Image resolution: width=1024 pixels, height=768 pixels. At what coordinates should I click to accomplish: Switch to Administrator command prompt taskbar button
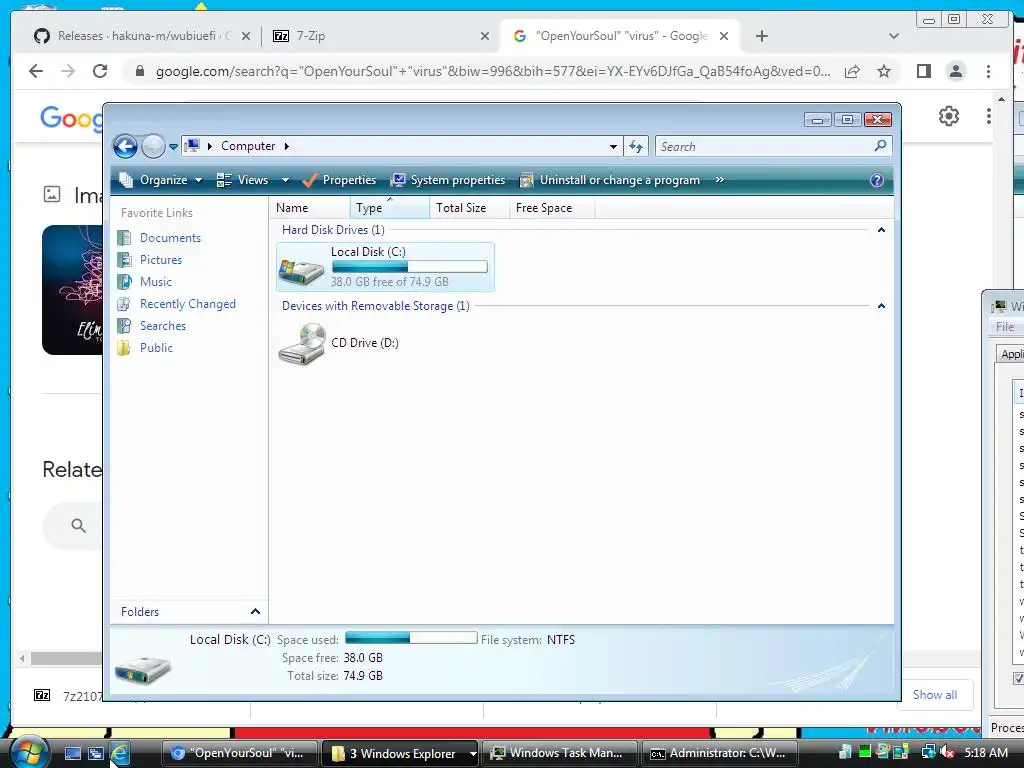[720, 753]
